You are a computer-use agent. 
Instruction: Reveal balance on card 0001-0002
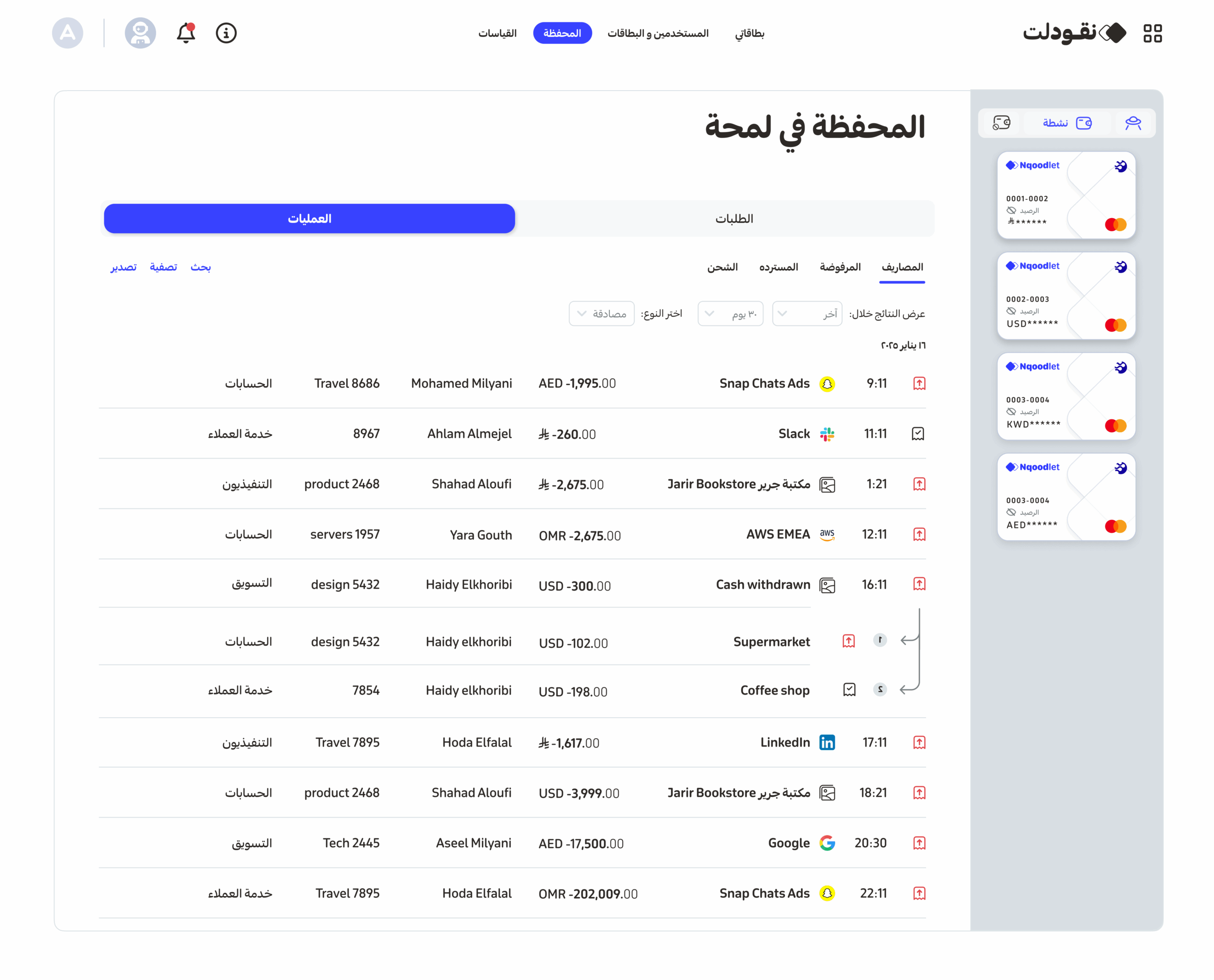1011,211
